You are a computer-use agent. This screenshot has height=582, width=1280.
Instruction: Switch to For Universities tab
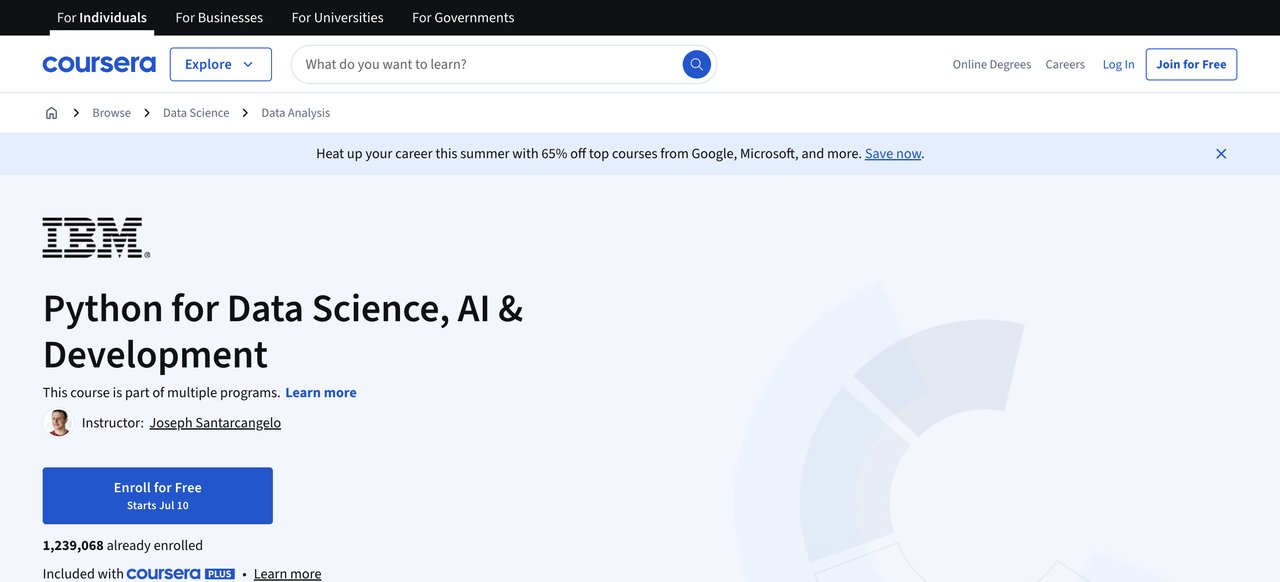[337, 18]
